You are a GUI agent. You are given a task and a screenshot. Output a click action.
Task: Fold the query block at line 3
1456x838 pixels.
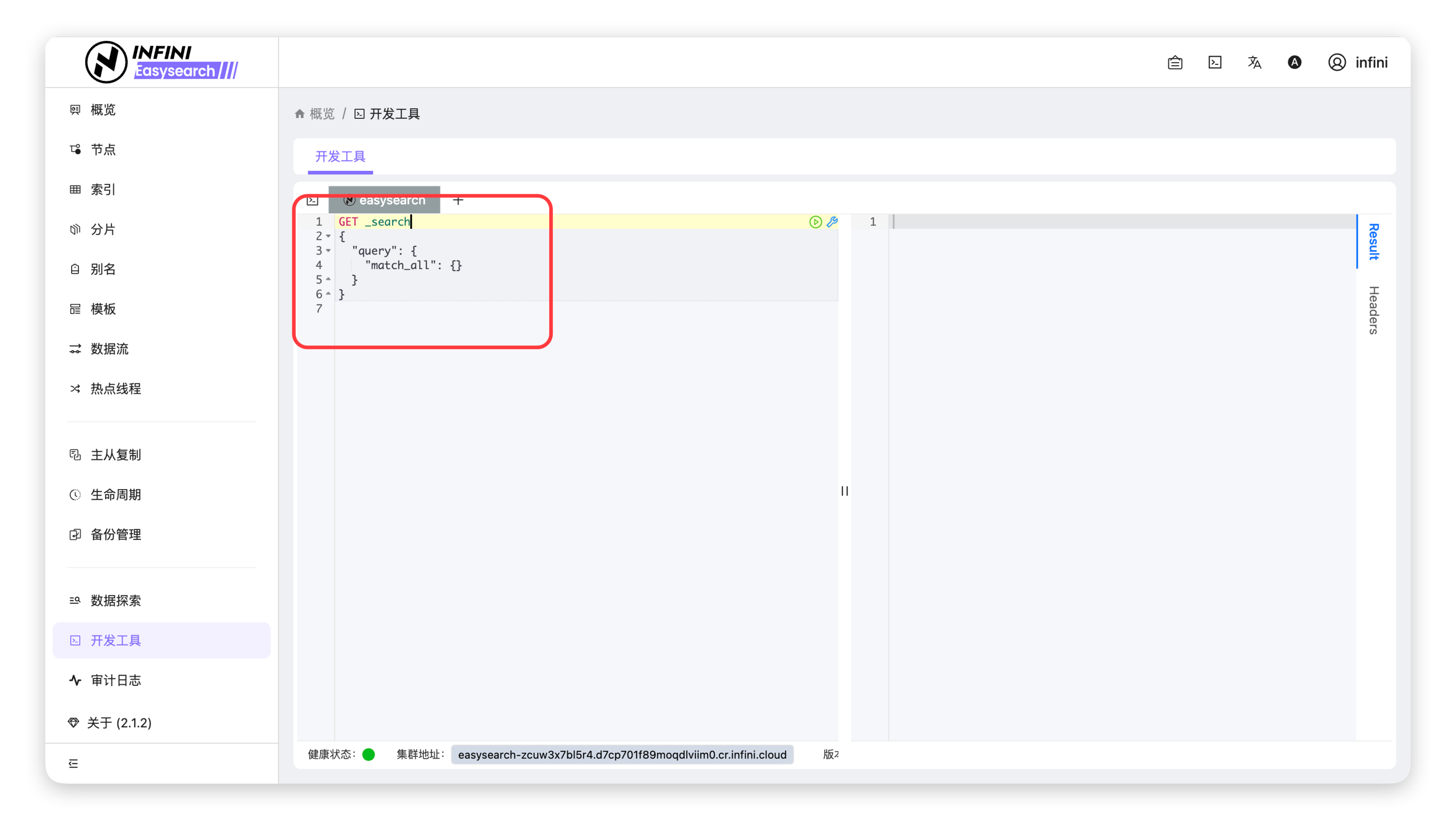[x=329, y=250]
